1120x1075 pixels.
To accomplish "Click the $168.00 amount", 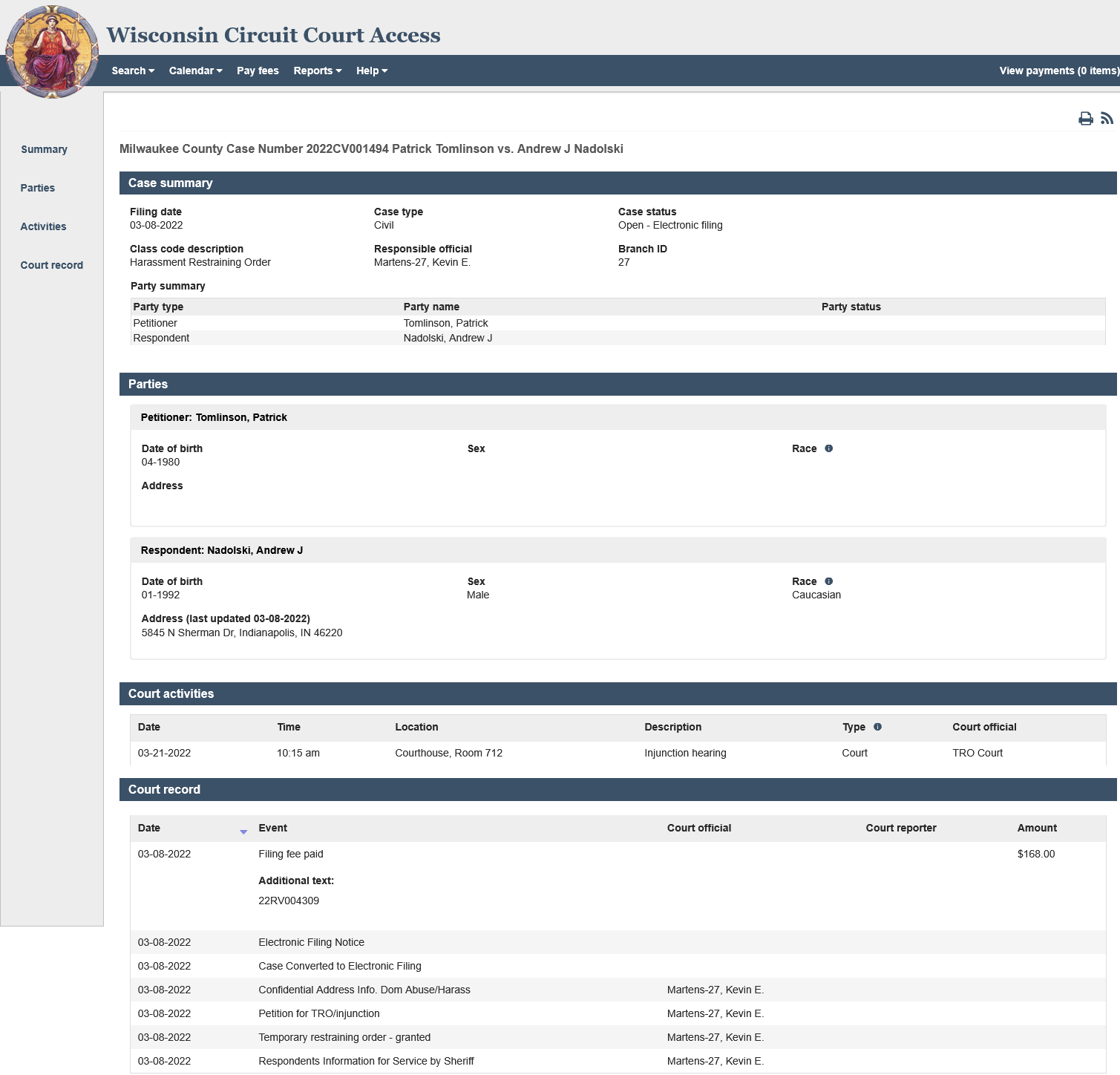I will 1035,854.
